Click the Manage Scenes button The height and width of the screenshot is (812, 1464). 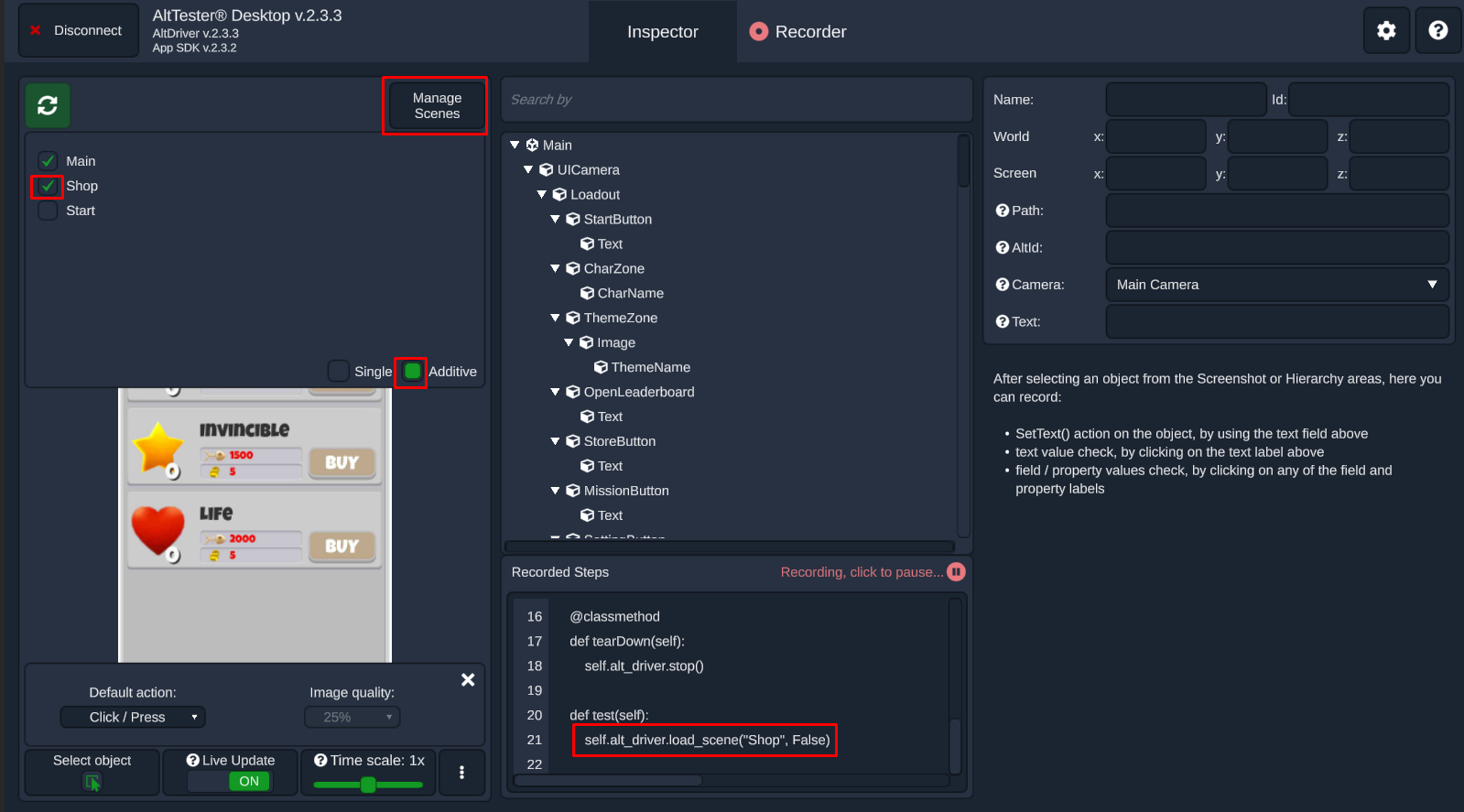tap(437, 105)
